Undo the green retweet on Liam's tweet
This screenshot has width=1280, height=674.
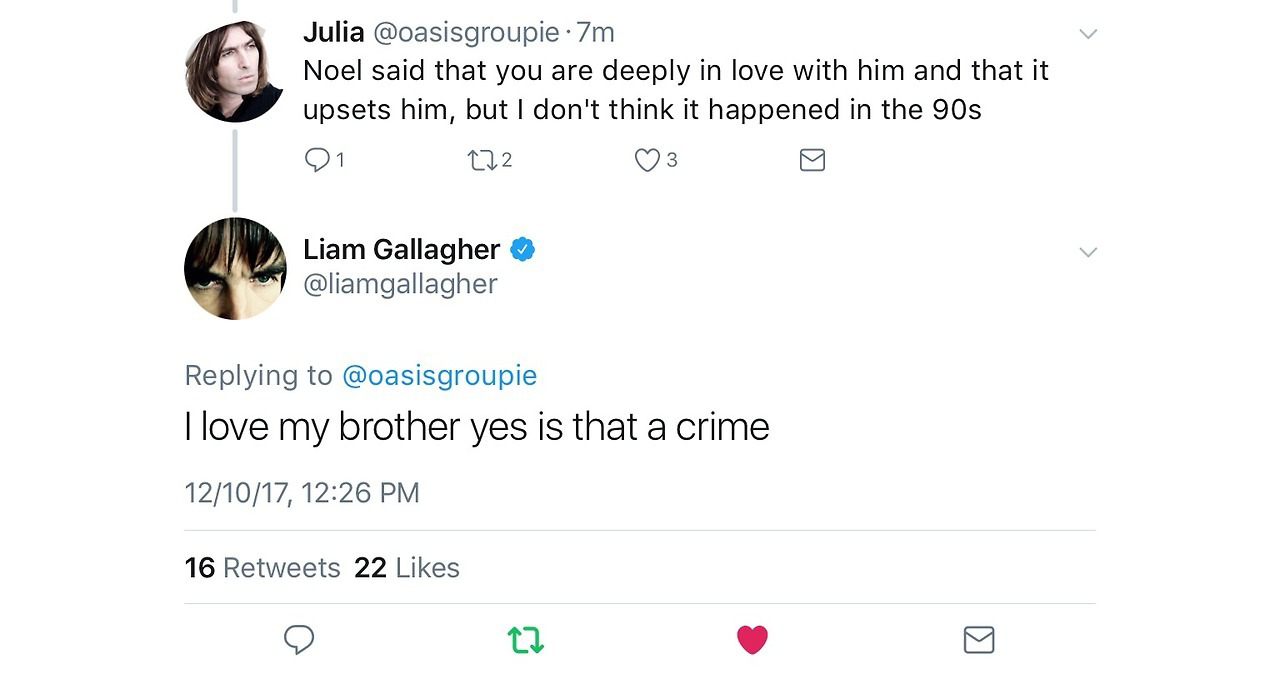[526, 640]
